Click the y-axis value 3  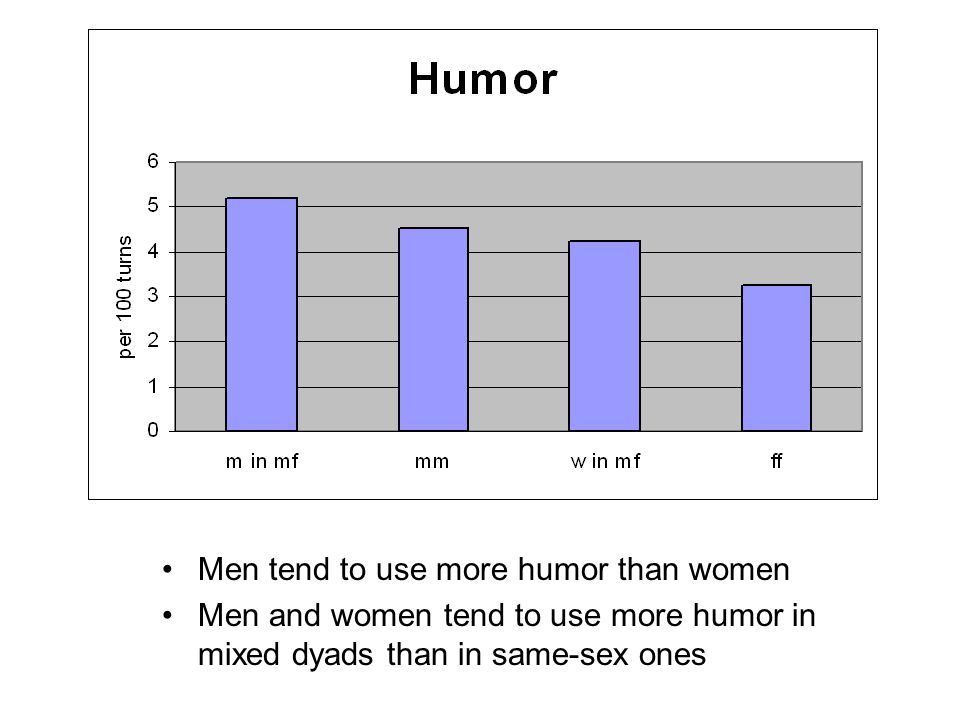tap(153, 296)
